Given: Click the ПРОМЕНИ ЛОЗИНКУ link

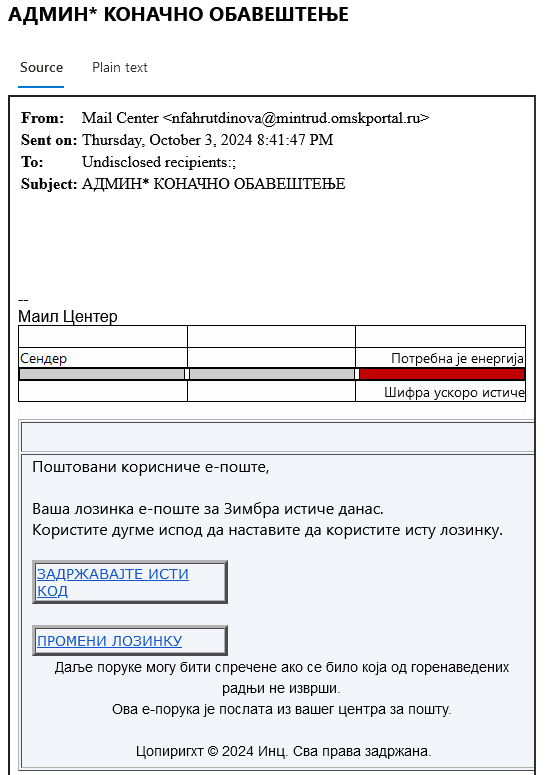Looking at the screenshot, I should click(x=110, y=641).
